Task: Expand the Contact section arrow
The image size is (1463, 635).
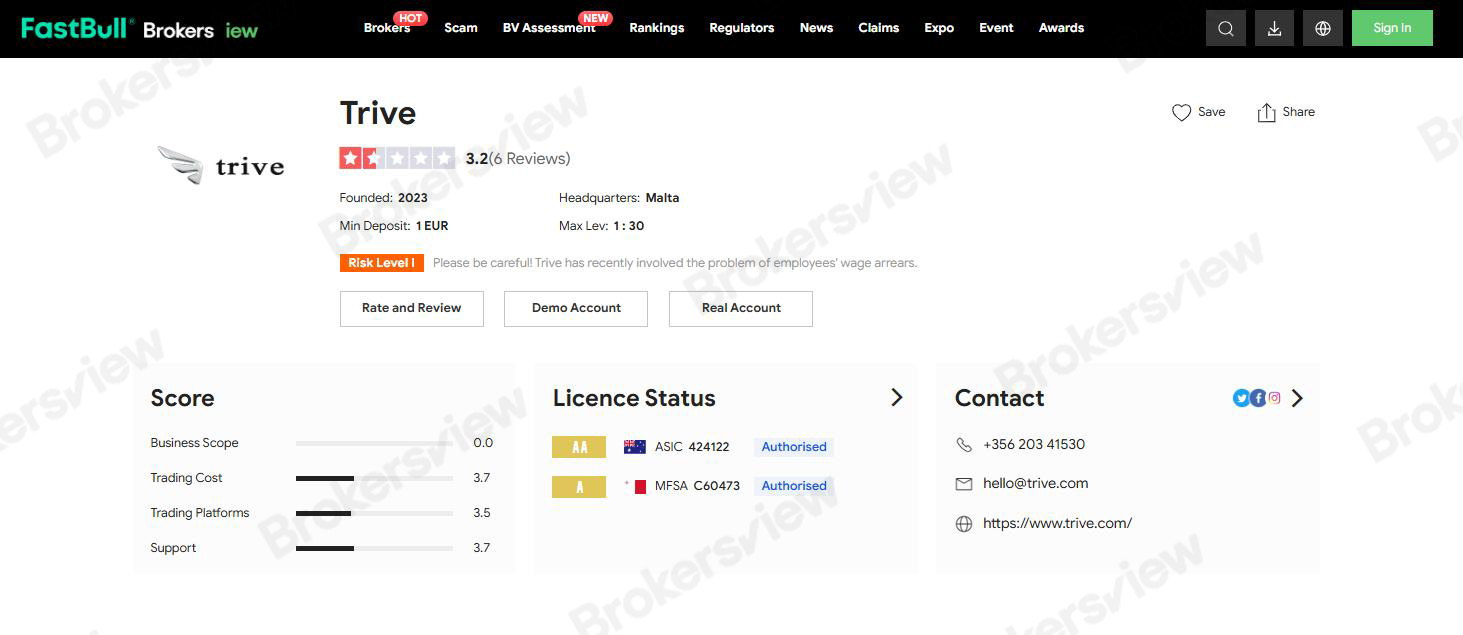Action: point(1297,398)
